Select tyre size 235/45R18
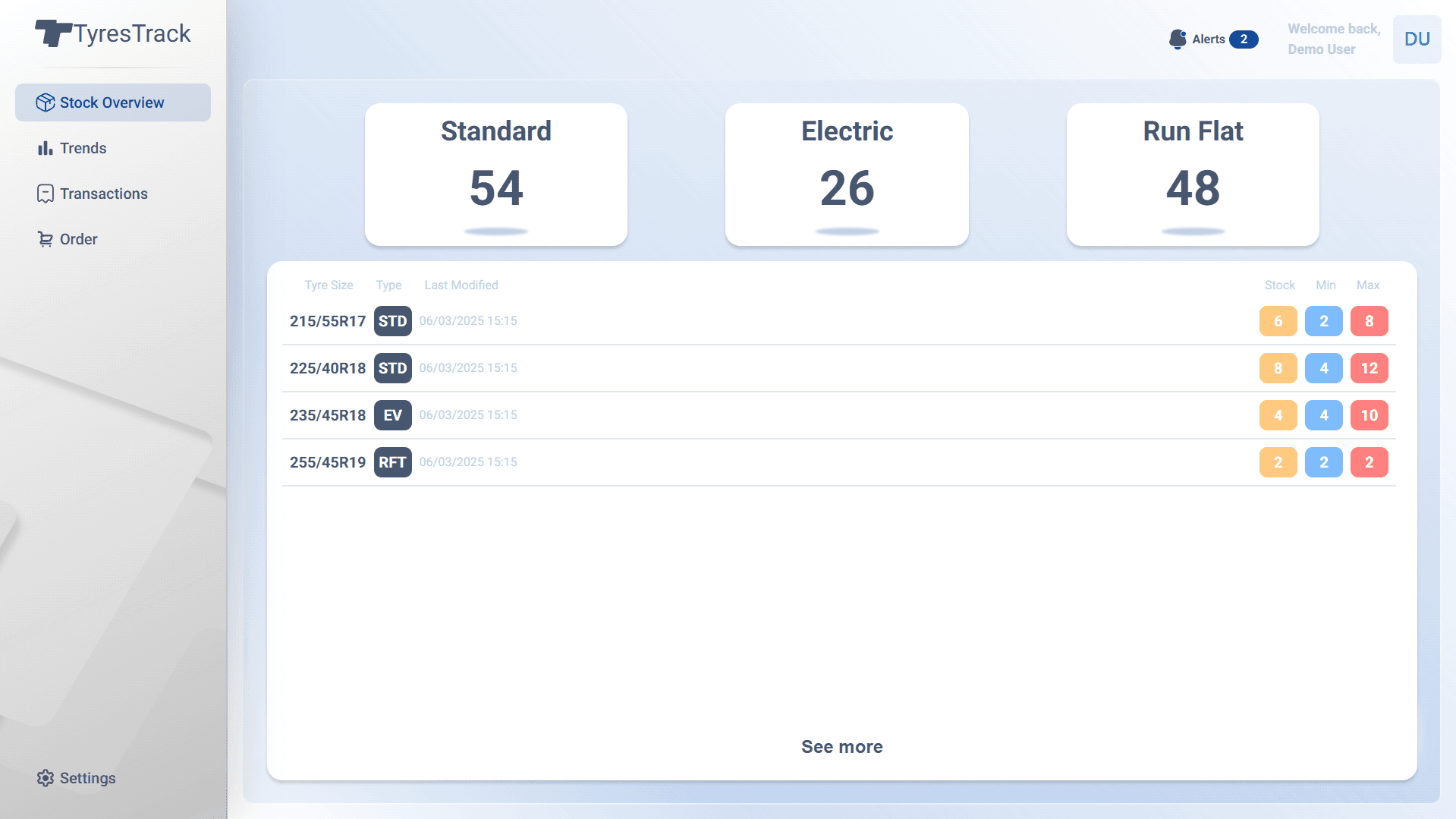The width and height of the screenshot is (1456, 819). tap(328, 415)
